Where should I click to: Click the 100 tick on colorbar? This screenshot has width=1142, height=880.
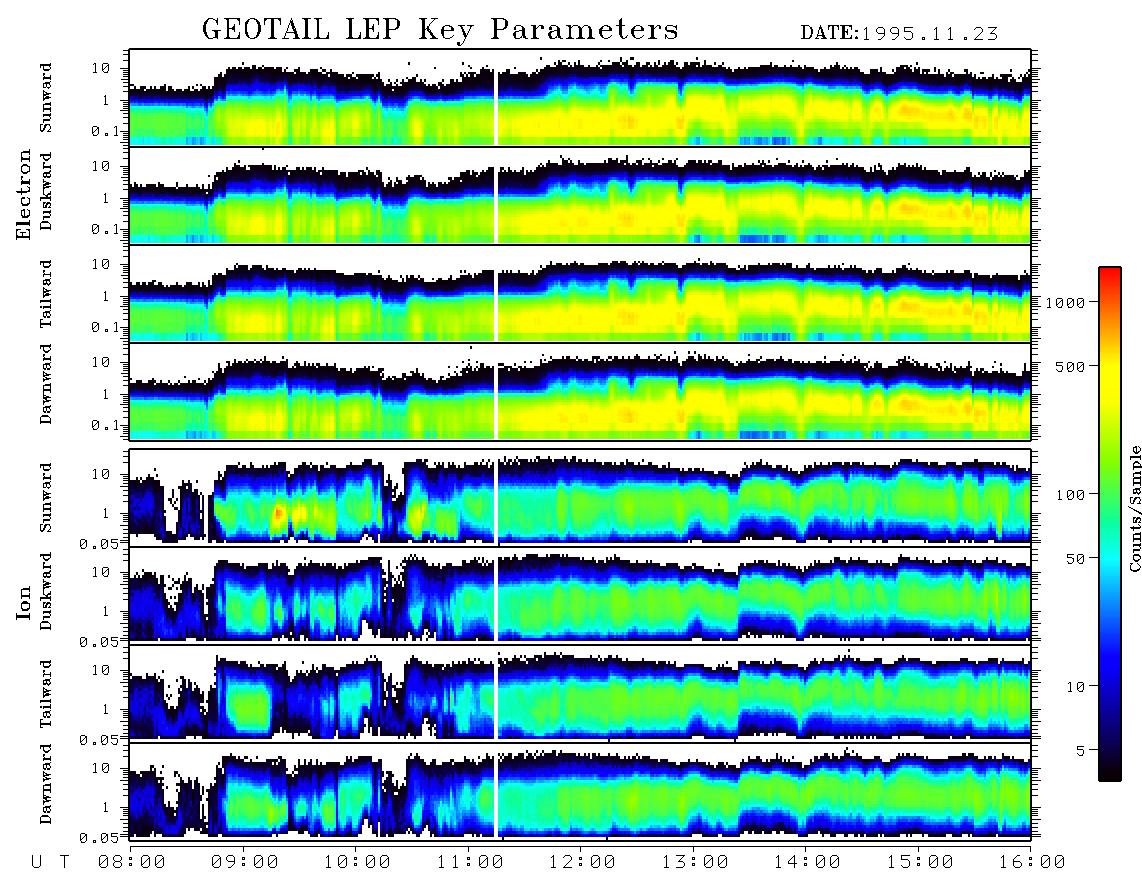point(1070,495)
